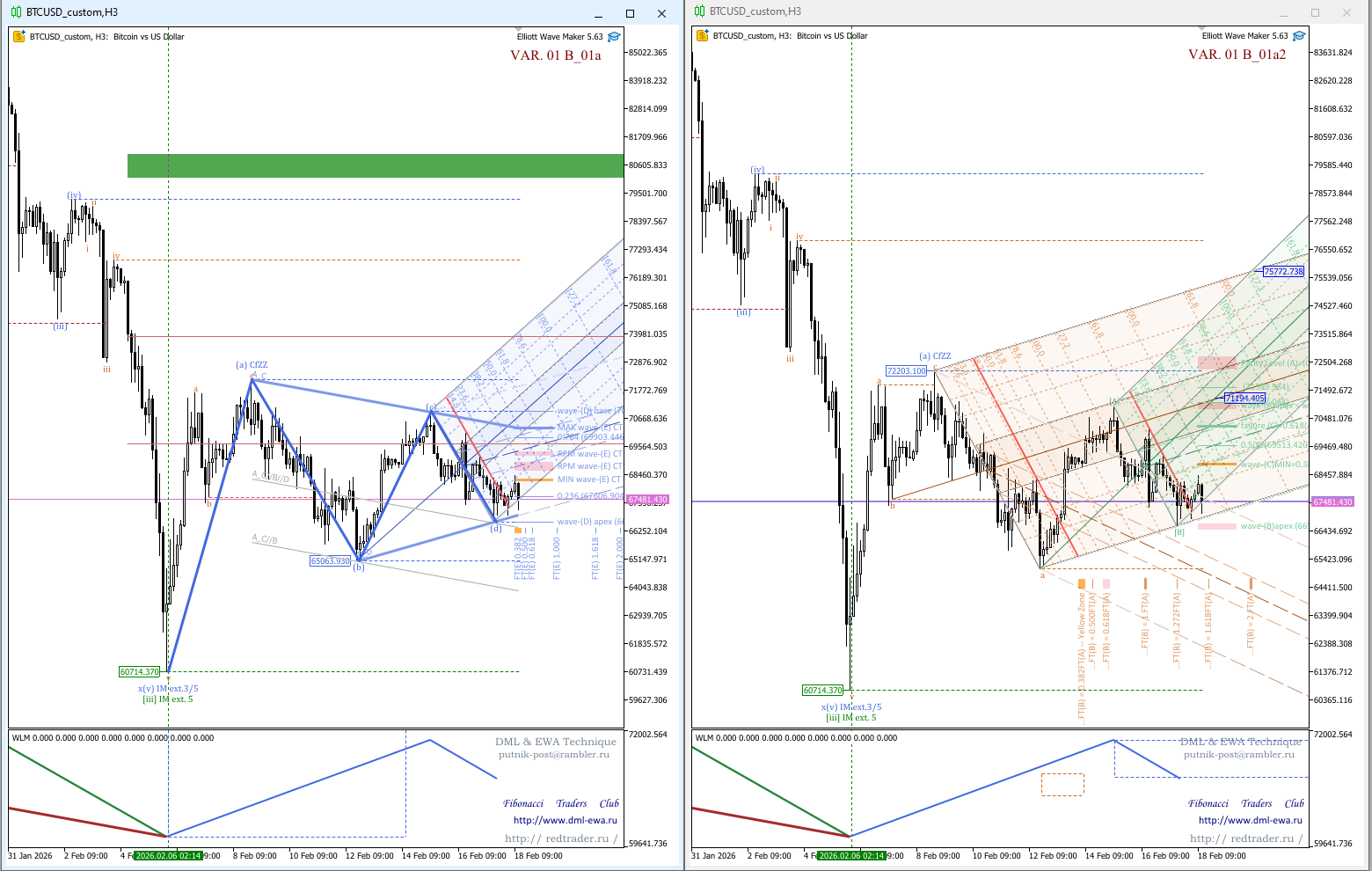
Task: Click the green 2026.02.06 02:14 date marker in left chart
Action: click(x=168, y=855)
